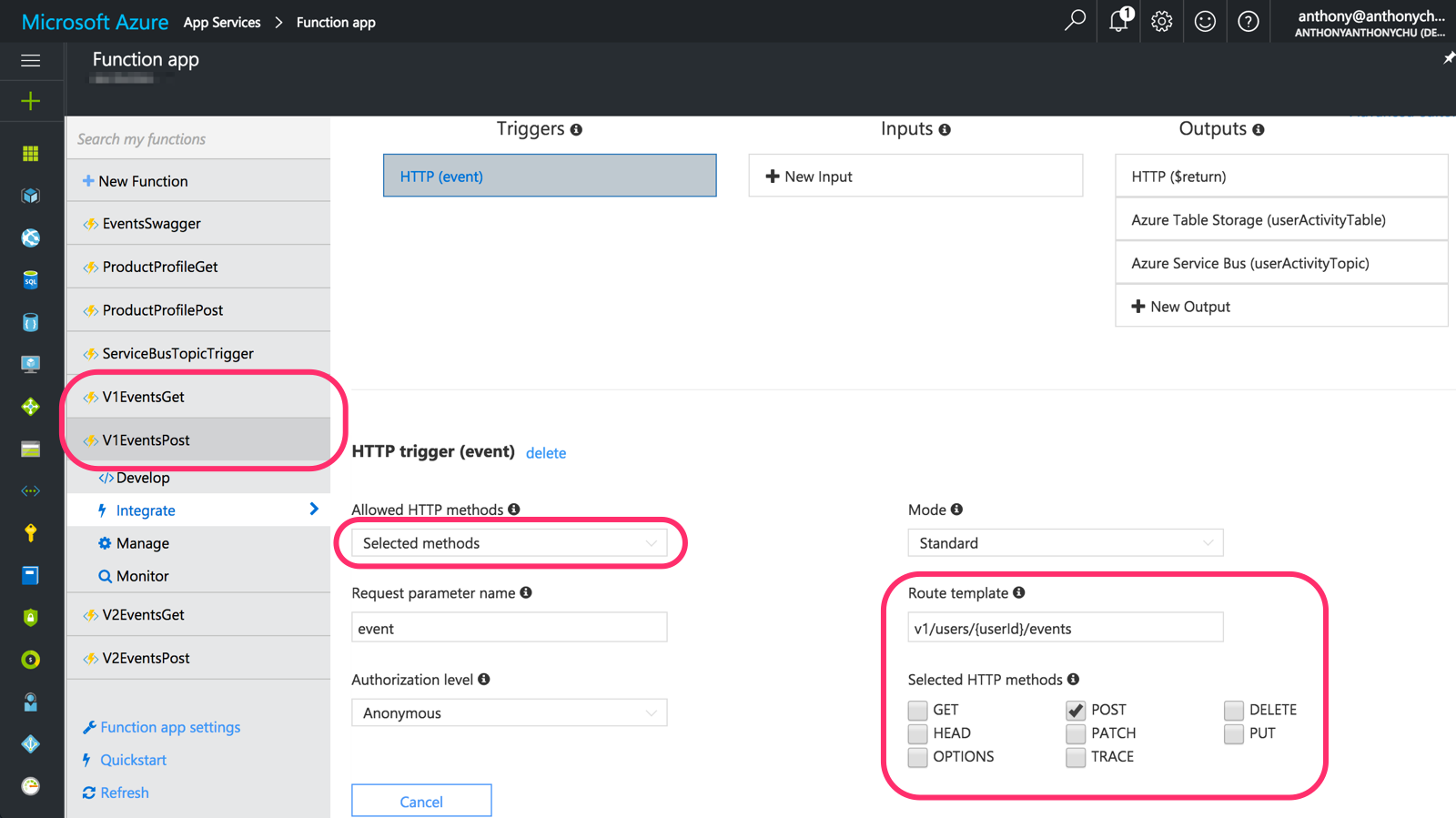Open the green circle billing icon
This screenshot has width=1456, height=818.
pos(31,660)
